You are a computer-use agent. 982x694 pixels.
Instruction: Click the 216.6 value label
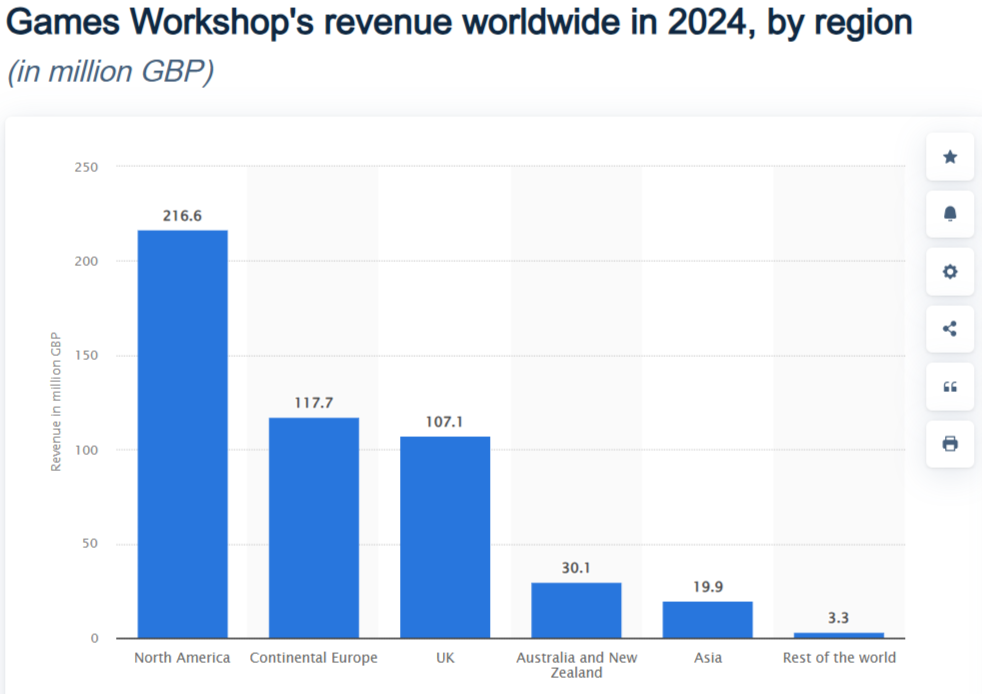point(182,215)
